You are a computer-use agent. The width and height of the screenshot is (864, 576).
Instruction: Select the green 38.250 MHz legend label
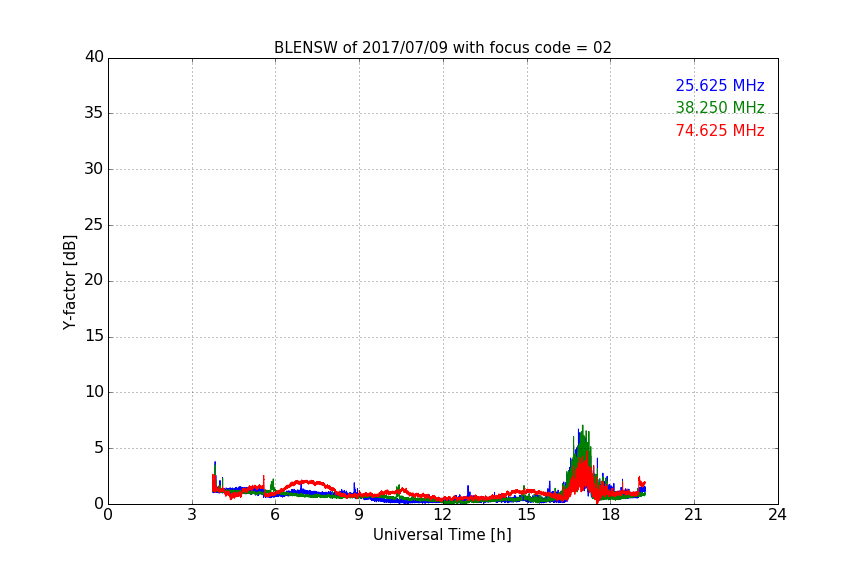[720, 107]
